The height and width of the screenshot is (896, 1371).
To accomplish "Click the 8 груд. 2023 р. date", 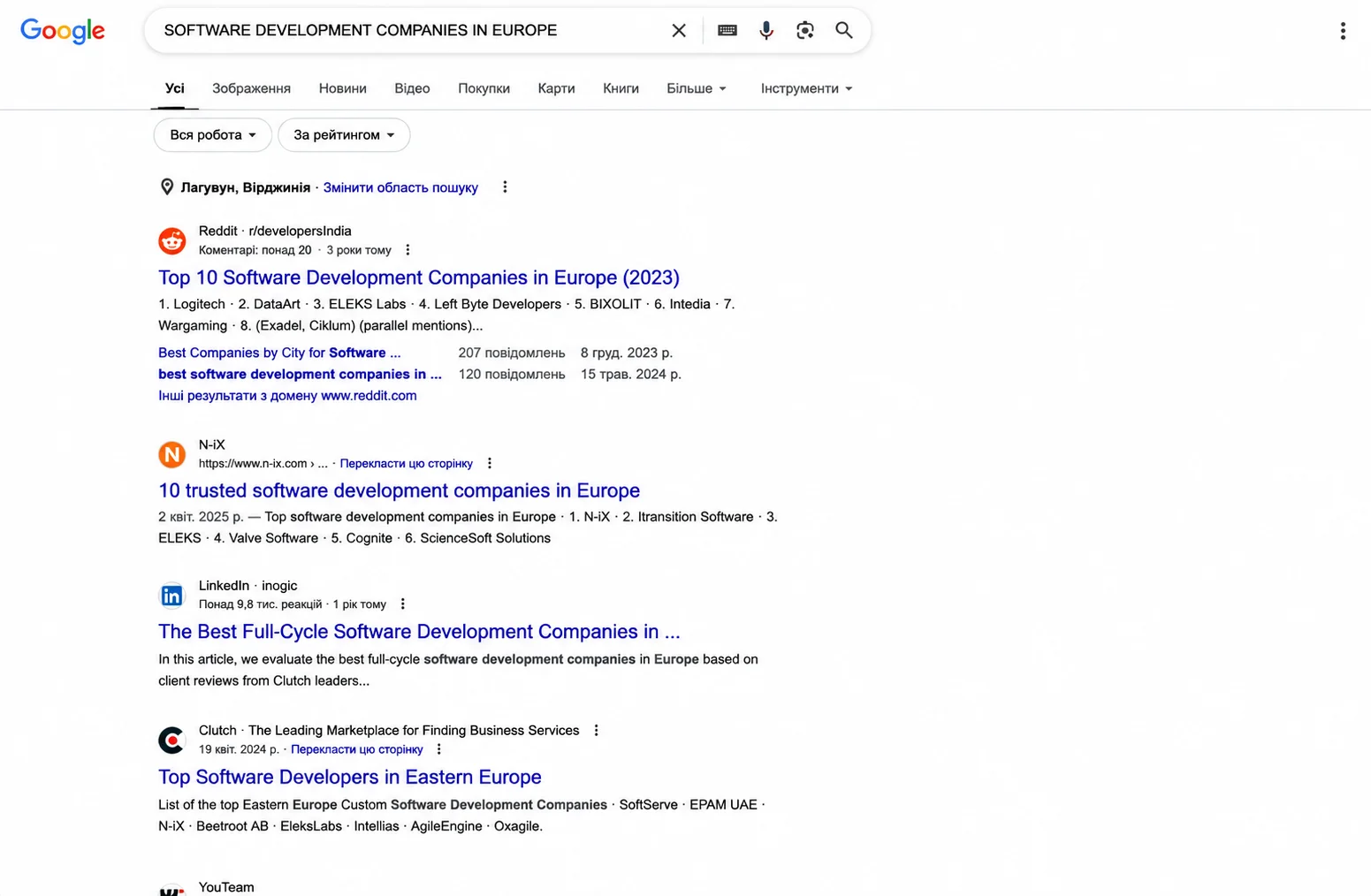I will (x=627, y=353).
